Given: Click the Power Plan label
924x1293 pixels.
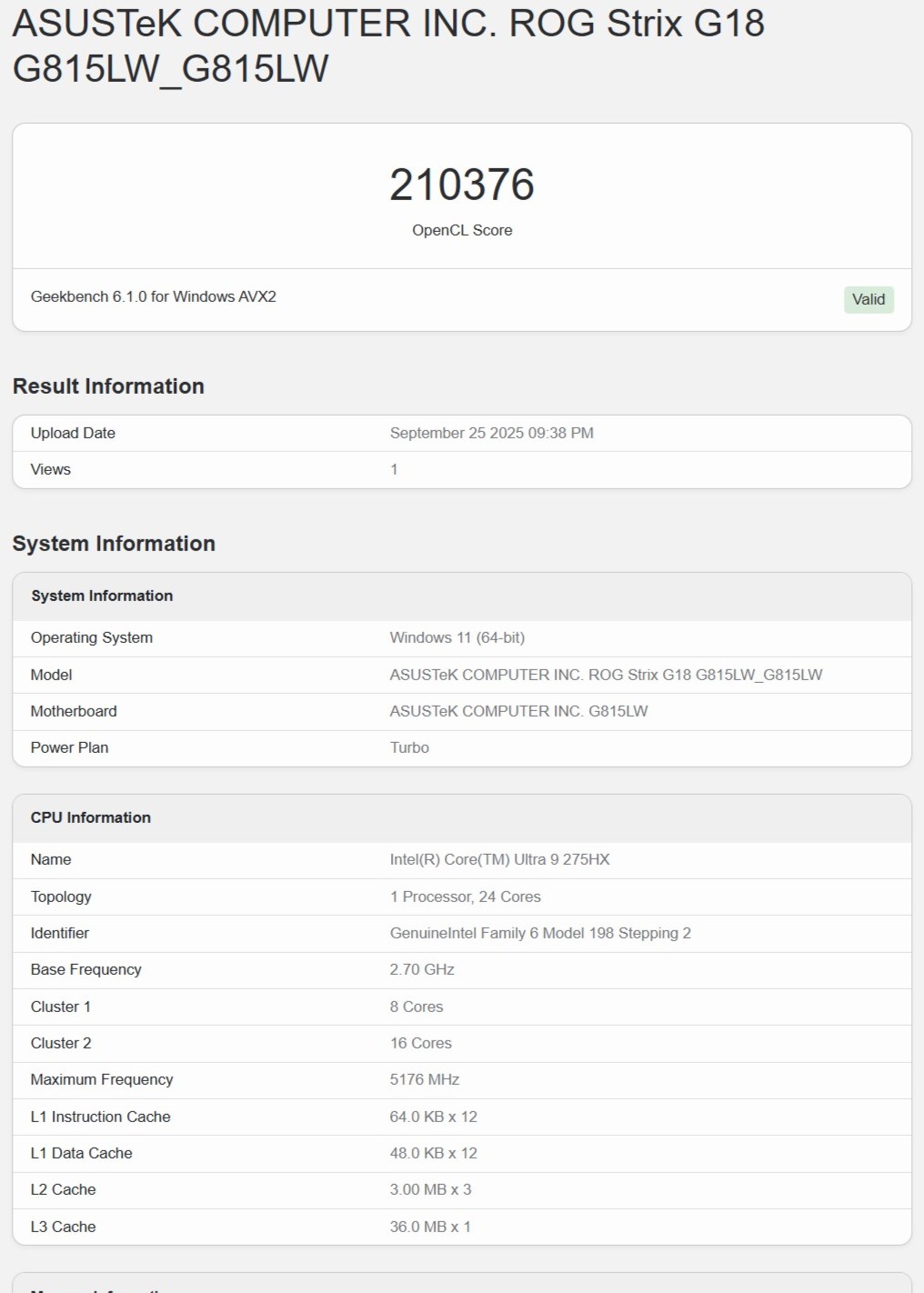Looking at the screenshot, I should 70,747.
